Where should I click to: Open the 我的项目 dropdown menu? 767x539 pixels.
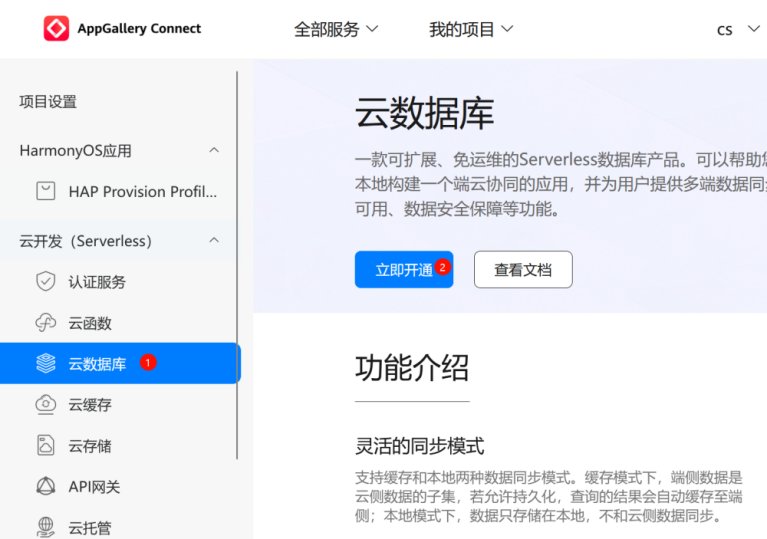[471, 29]
